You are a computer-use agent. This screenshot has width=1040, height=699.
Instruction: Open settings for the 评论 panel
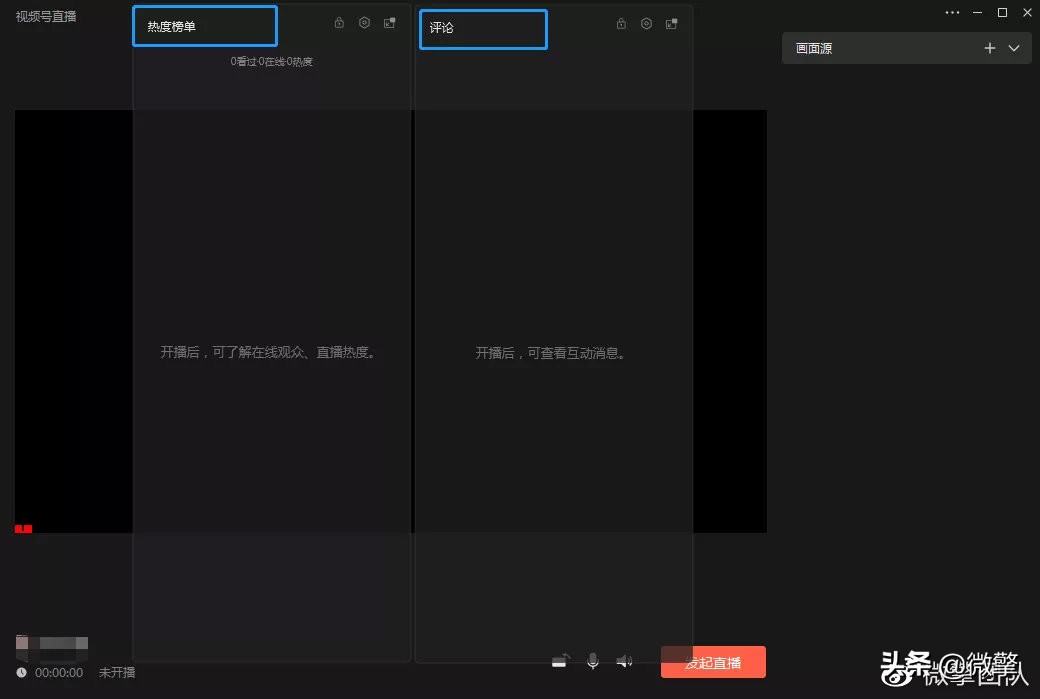coord(646,22)
